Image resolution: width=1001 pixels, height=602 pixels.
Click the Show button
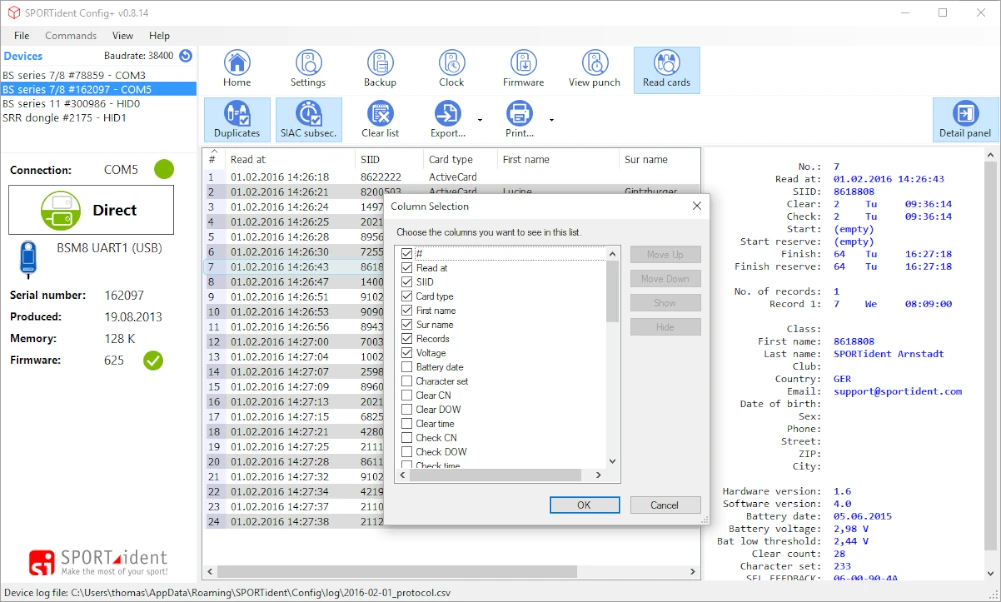click(x=665, y=303)
